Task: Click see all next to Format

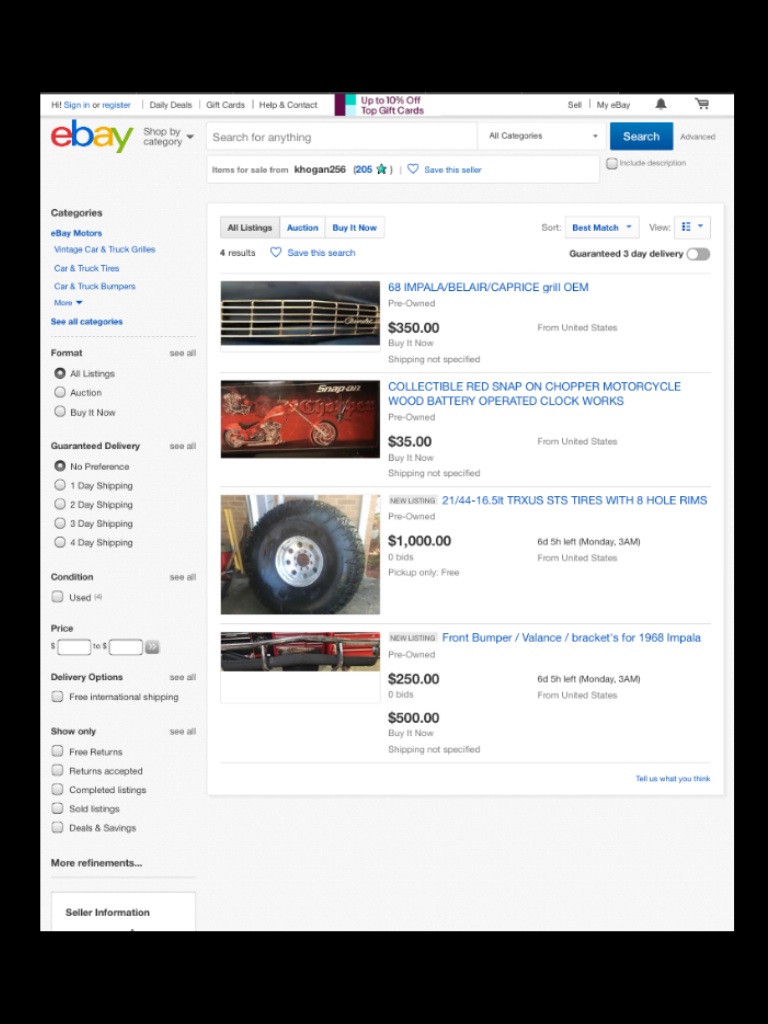Action: (182, 353)
